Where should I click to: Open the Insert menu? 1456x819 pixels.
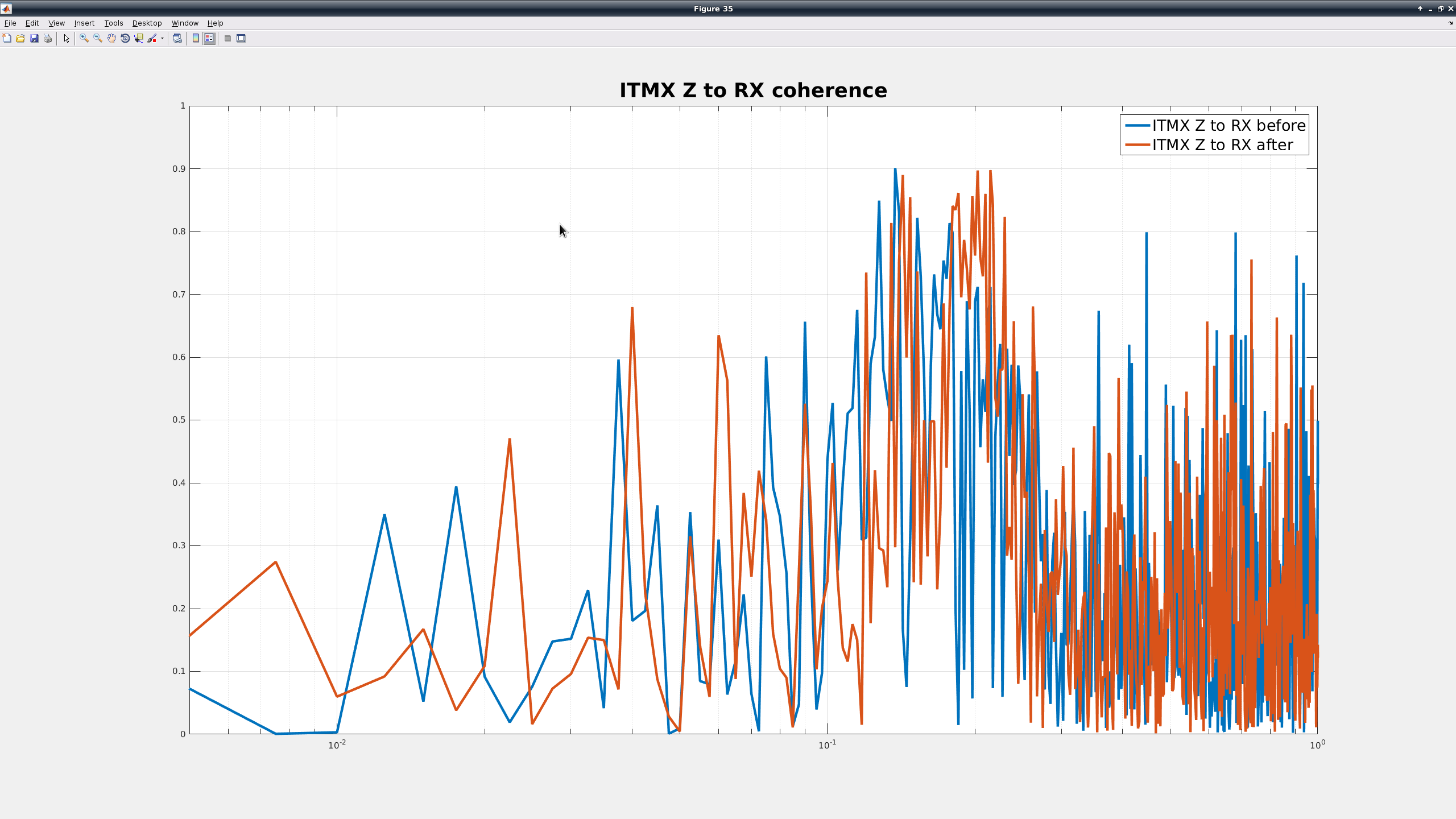84,23
